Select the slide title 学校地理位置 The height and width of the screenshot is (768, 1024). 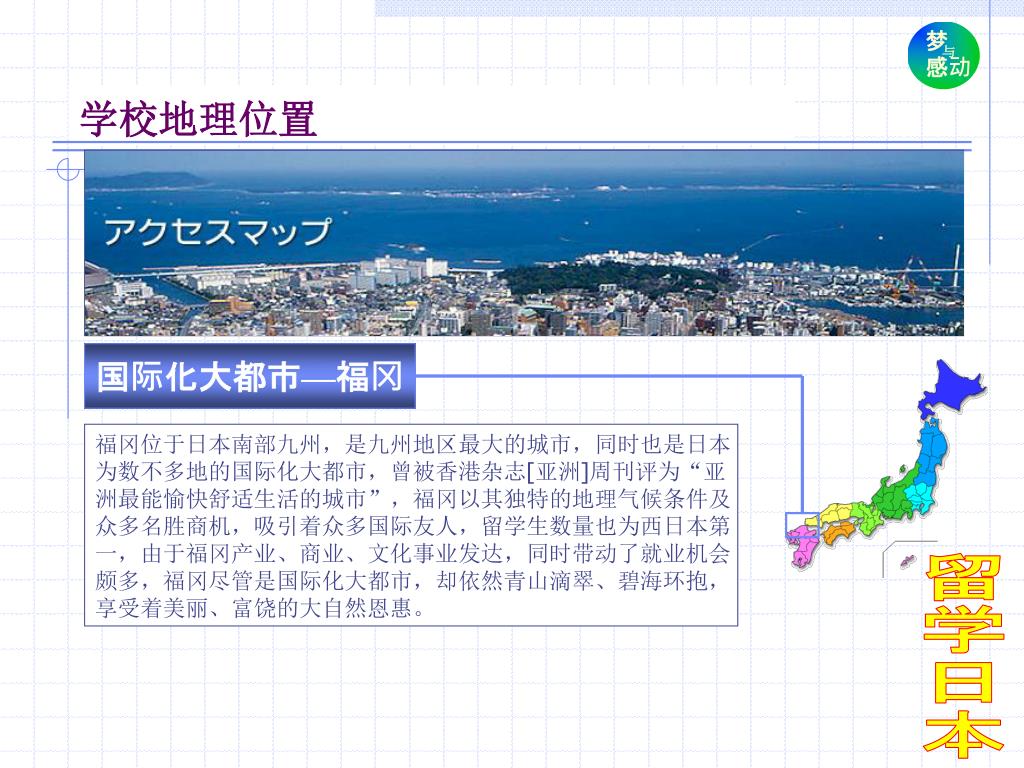(x=199, y=119)
